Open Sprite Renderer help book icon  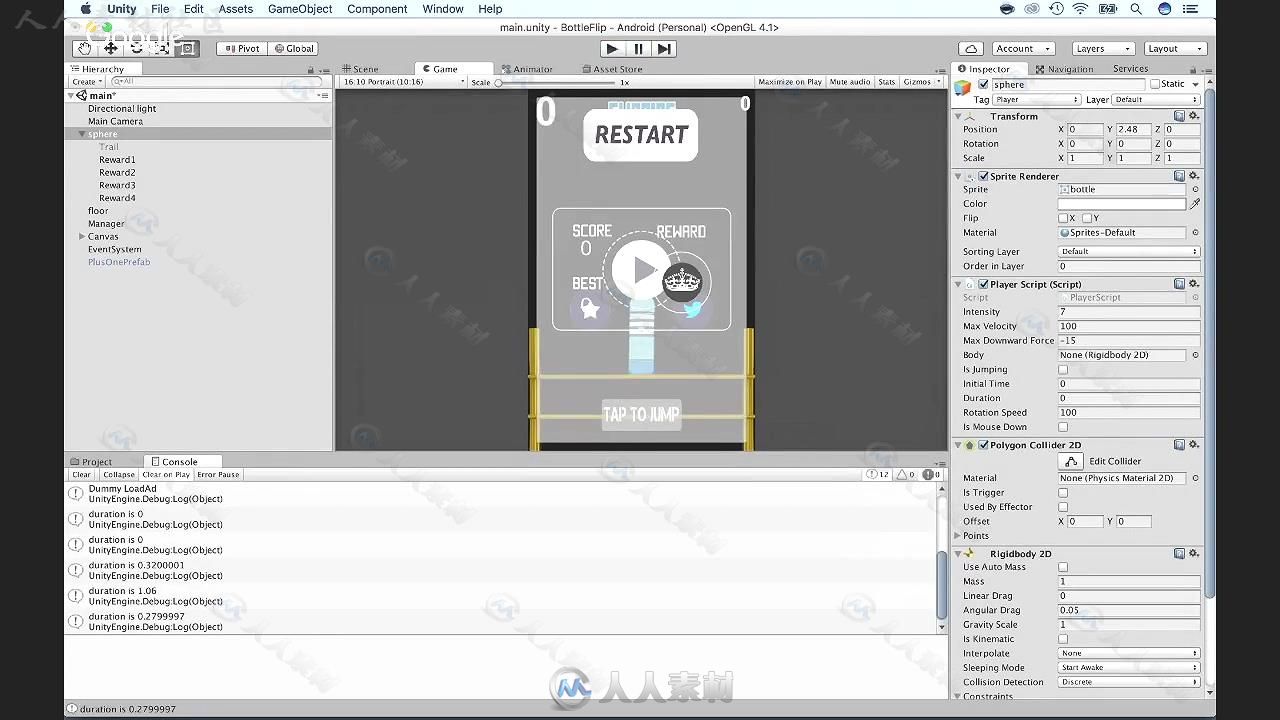coord(1179,176)
